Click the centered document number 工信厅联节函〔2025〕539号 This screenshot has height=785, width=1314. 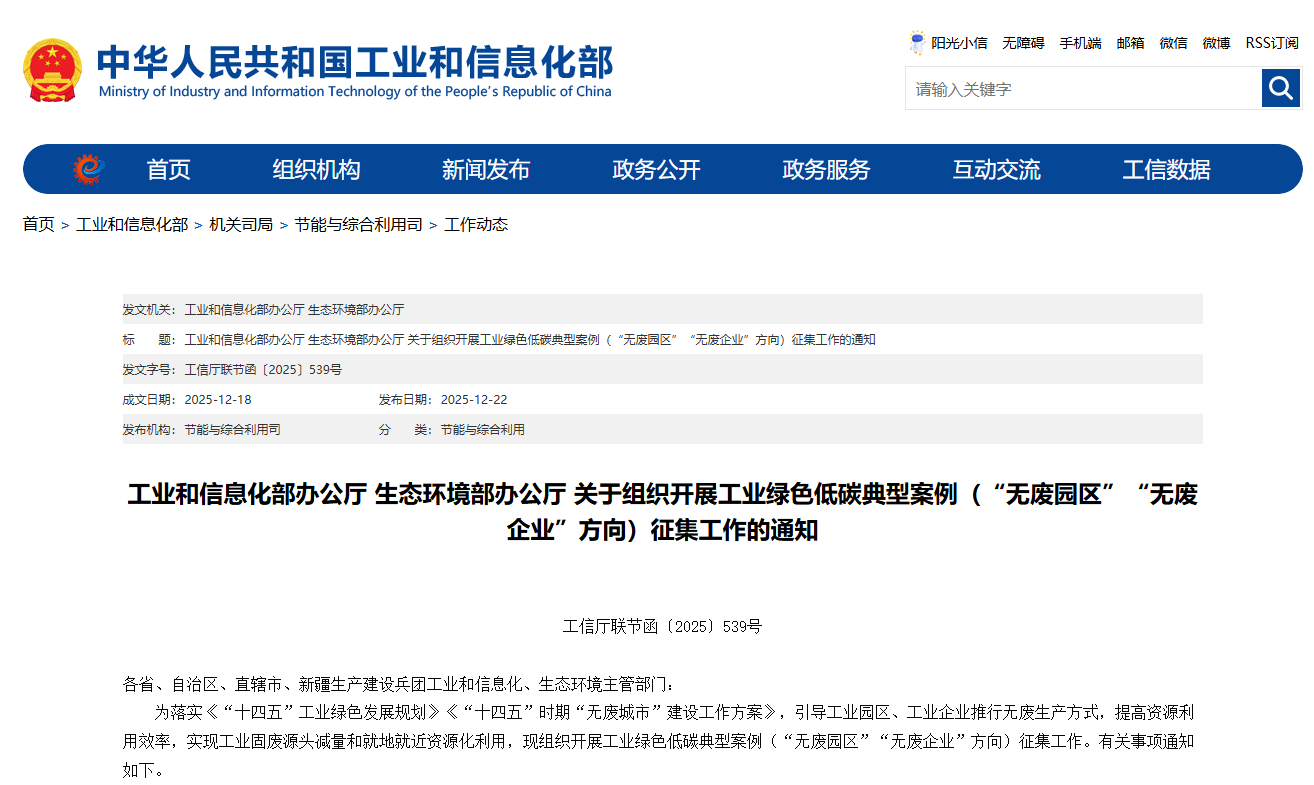tap(662, 627)
